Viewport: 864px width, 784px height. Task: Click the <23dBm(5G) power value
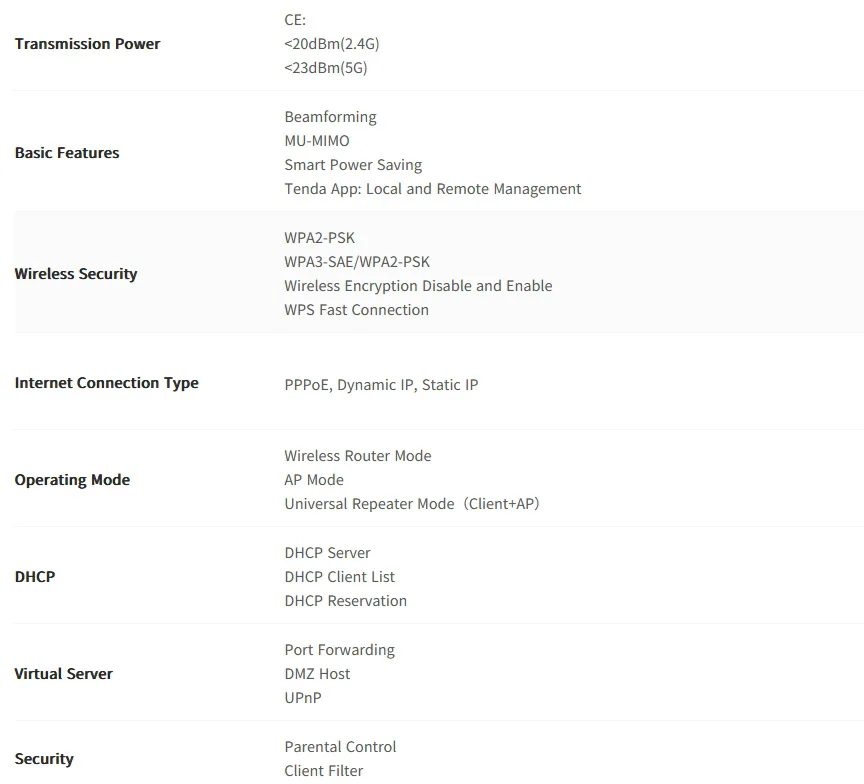click(x=332, y=68)
